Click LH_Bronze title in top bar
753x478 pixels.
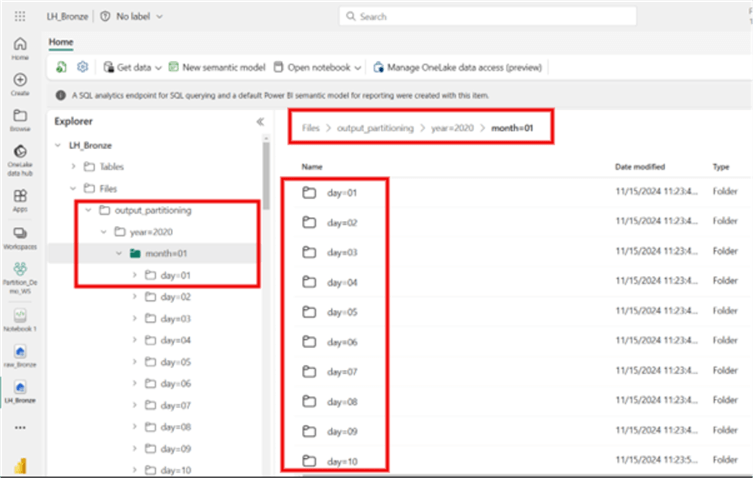pyautogui.click(x=67, y=16)
